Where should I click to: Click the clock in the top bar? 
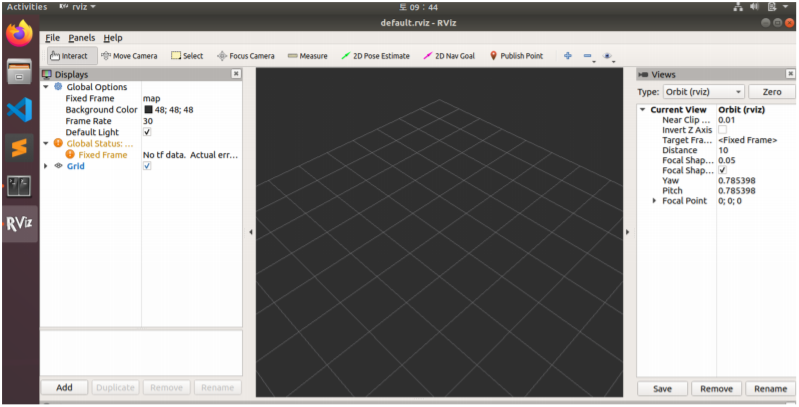click(x=418, y=7)
